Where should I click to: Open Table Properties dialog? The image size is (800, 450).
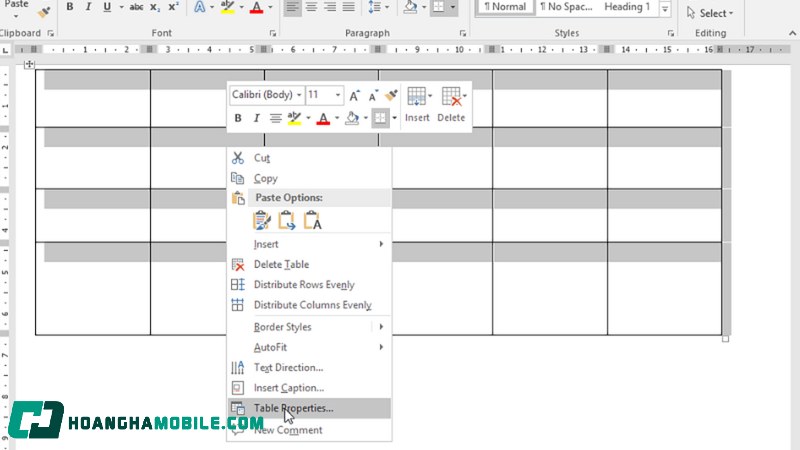[309, 408]
